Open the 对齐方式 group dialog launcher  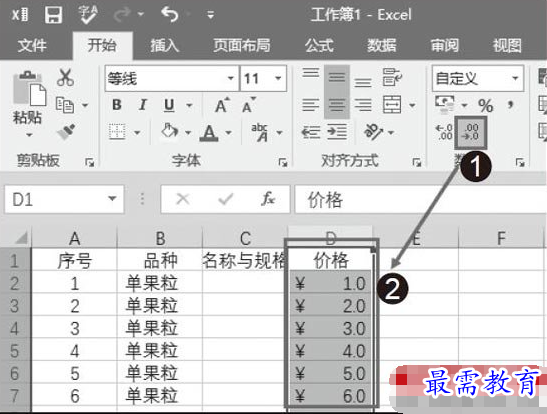(417, 163)
